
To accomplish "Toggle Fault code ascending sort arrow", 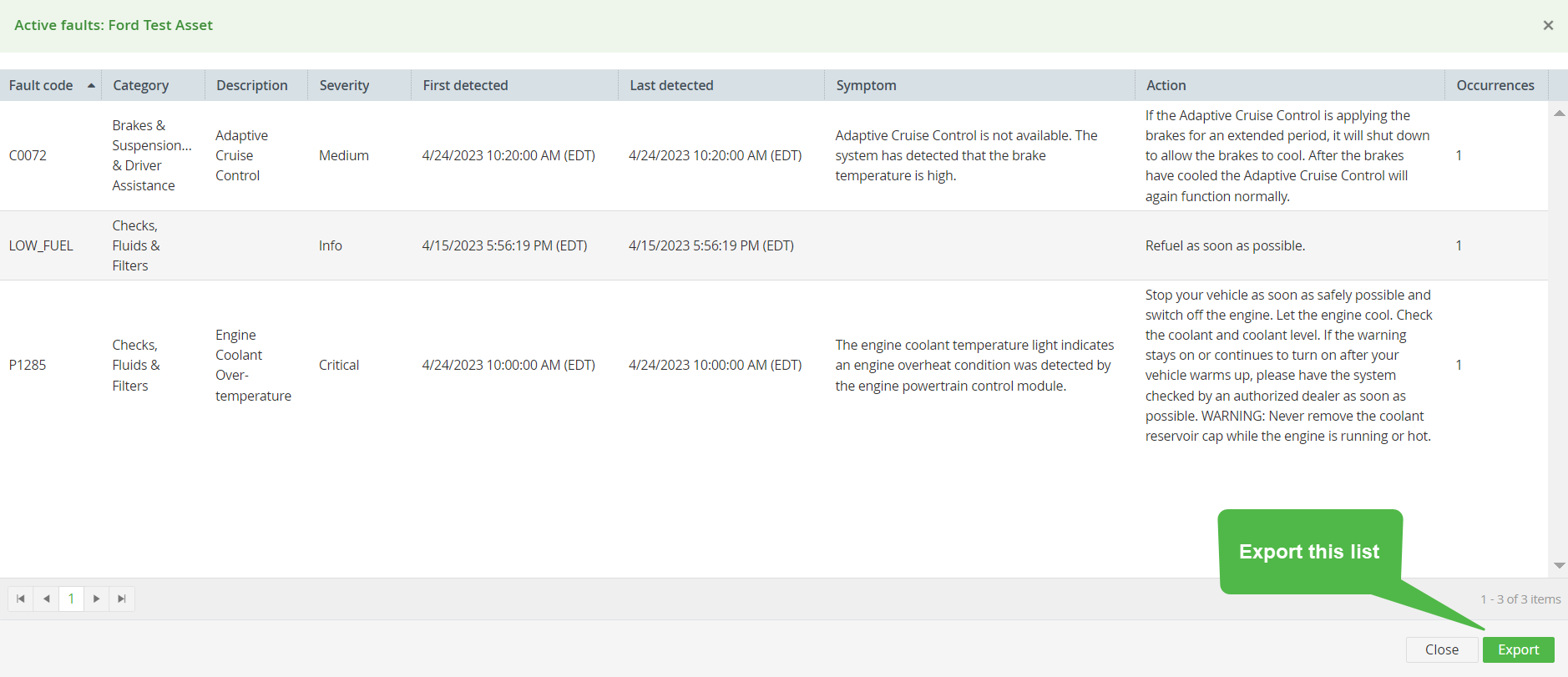I will (x=91, y=85).
